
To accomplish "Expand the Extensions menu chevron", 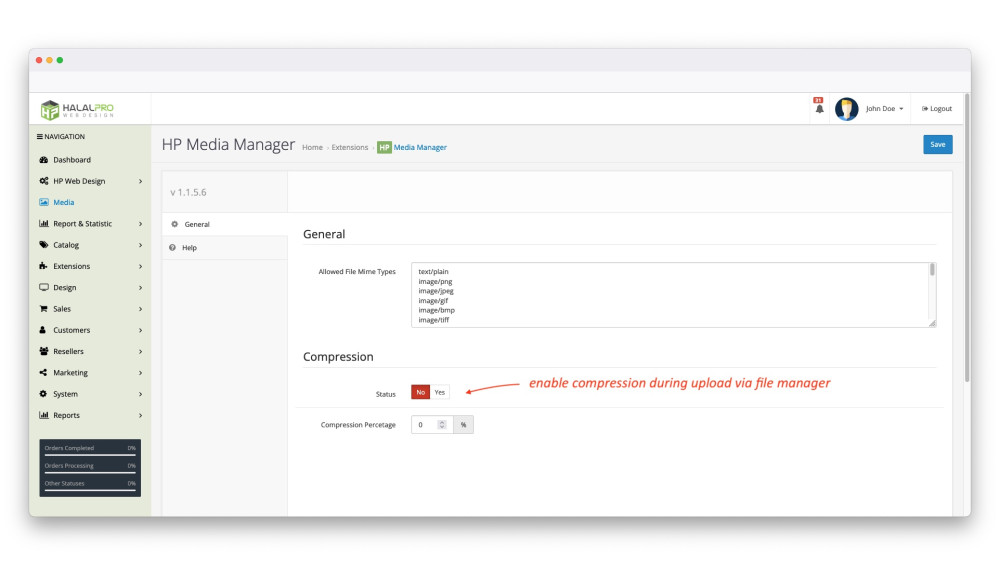I will click(140, 267).
